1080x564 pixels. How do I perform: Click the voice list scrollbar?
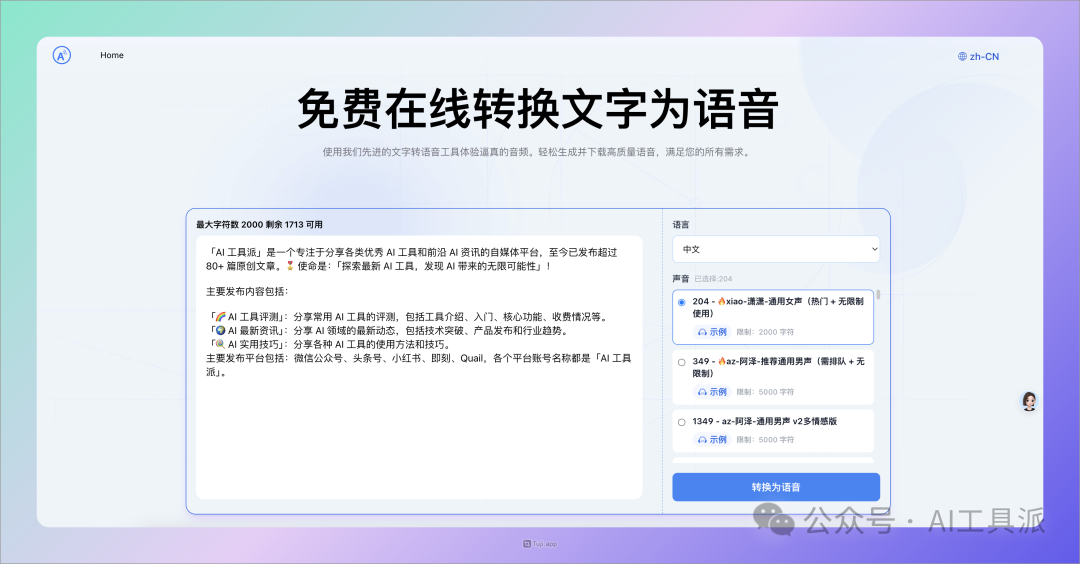(878, 294)
